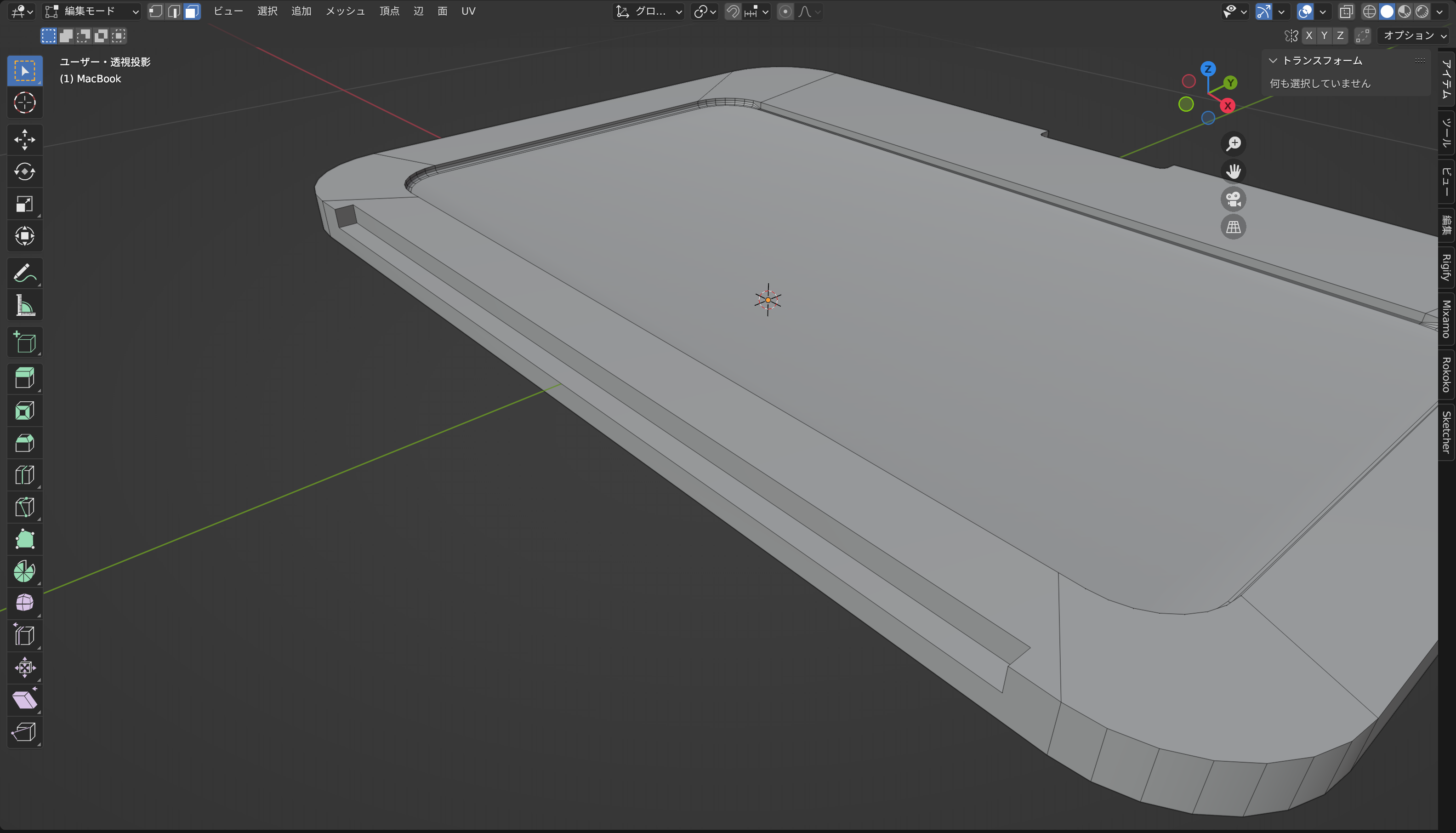The width and height of the screenshot is (1456, 833).
Task: Switch to wireframe viewport shading
Action: [x=1369, y=11]
